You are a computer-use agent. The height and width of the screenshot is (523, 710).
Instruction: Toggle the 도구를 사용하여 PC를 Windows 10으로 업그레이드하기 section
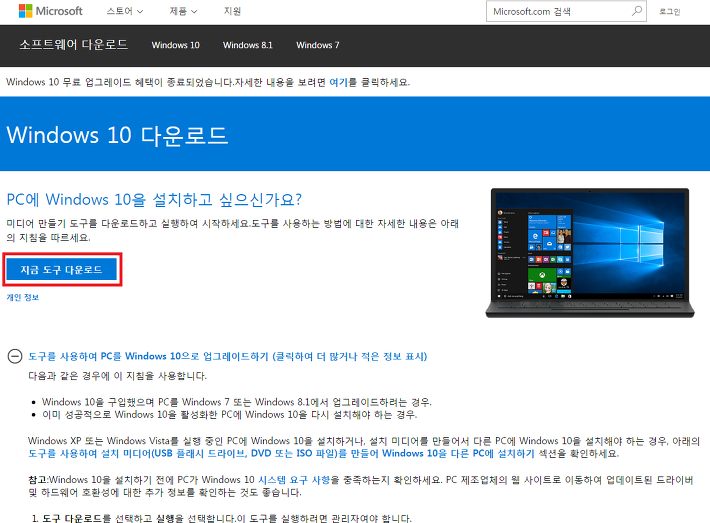228,356
